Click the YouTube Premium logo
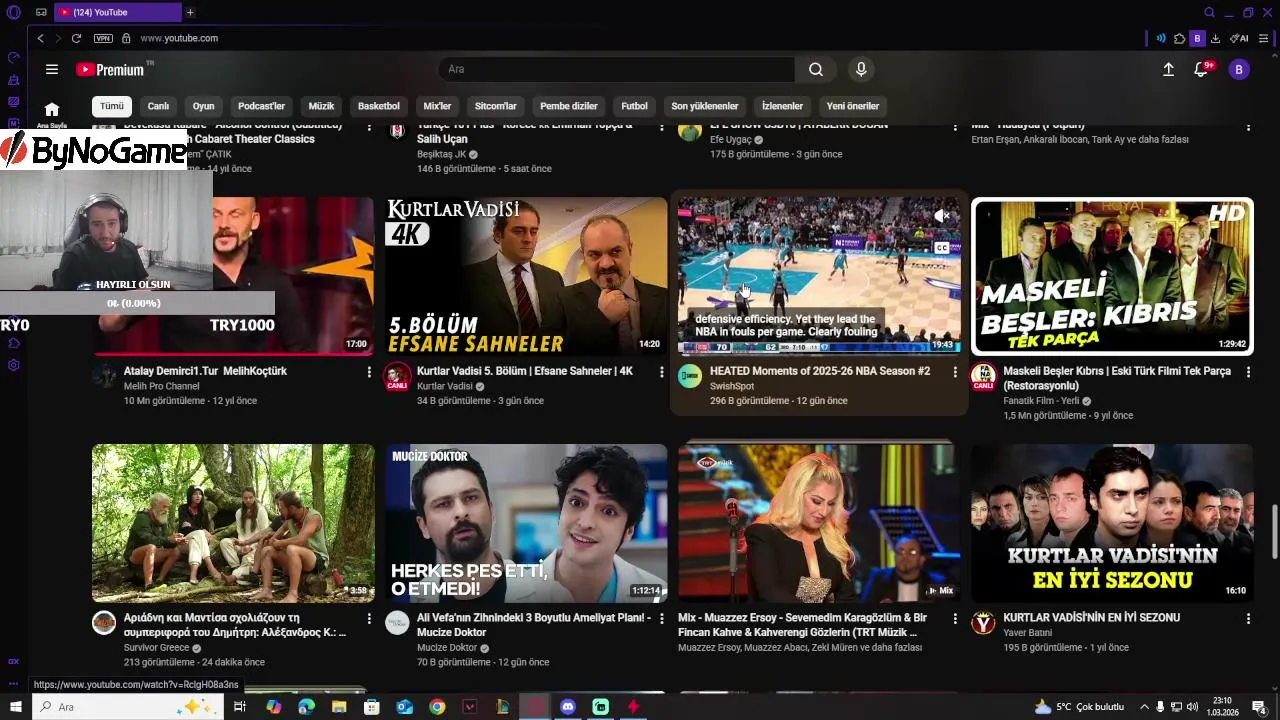Screen dimensions: 1280x720 (x=112, y=69)
